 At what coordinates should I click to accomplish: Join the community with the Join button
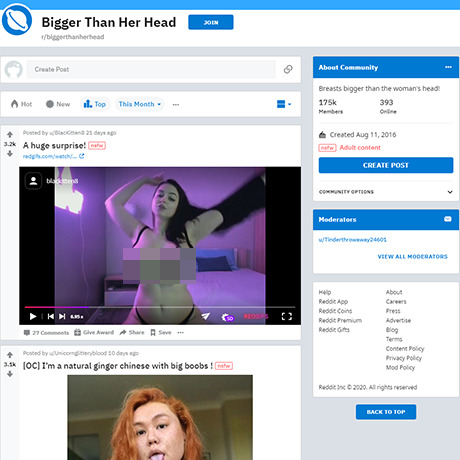[211, 22]
